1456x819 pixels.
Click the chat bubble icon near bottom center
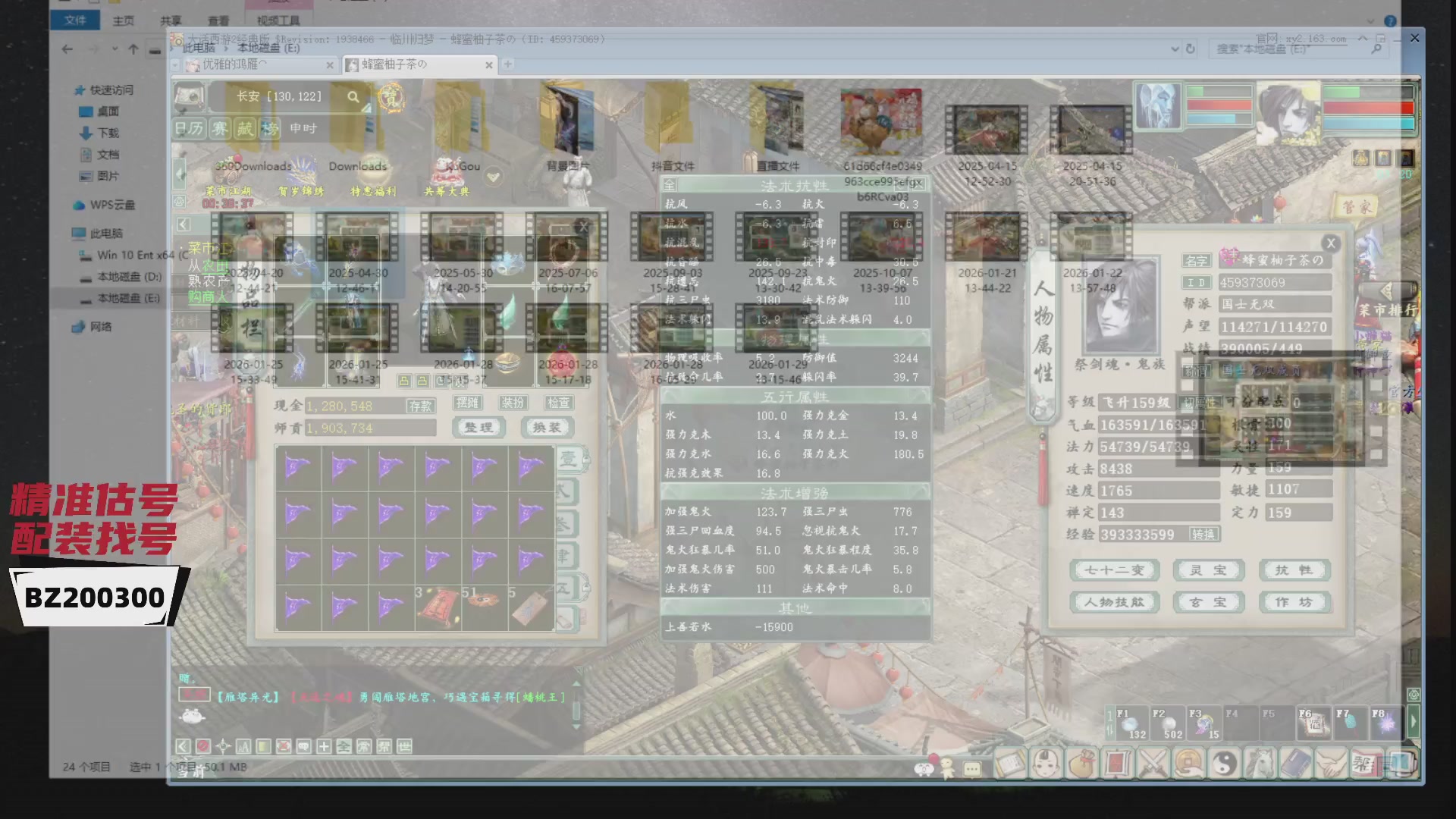click(x=971, y=769)
